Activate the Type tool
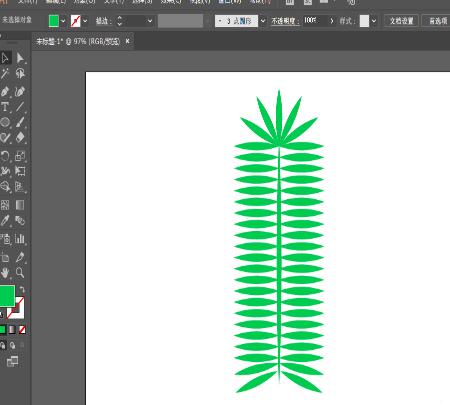 point(5,107)
